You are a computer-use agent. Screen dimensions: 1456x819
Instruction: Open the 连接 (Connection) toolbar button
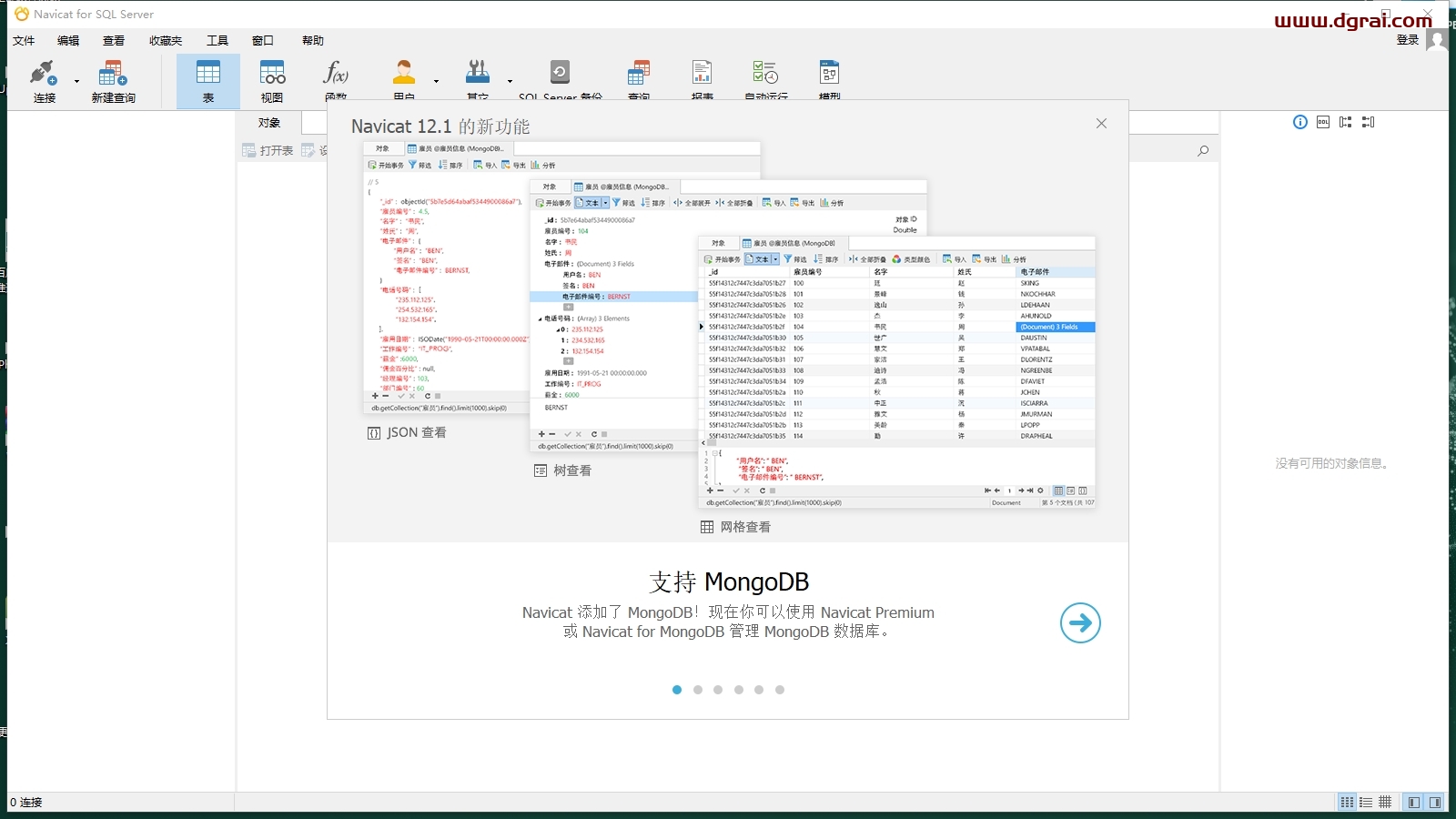click(x=44, y=81)
